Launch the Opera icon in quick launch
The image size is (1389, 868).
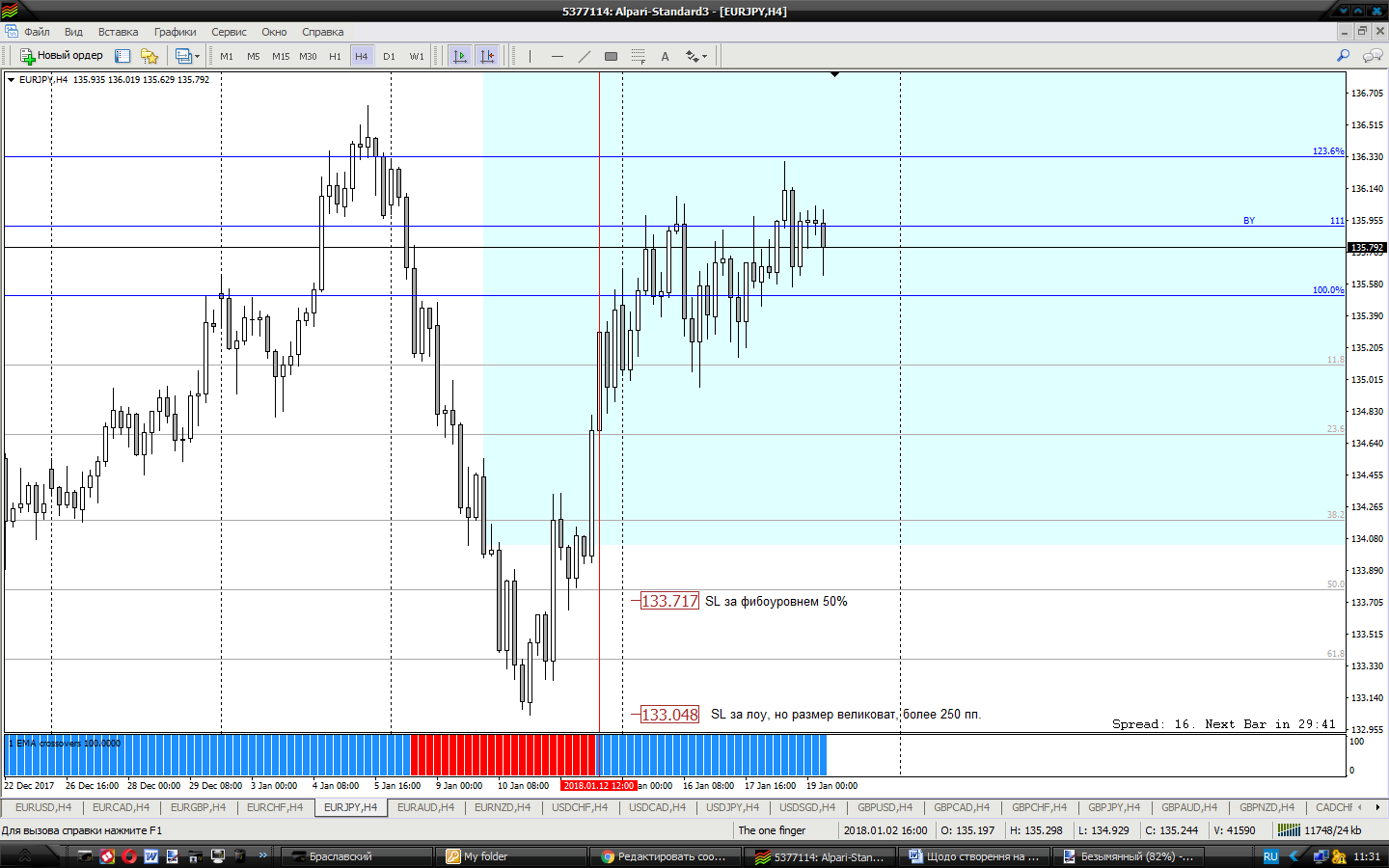pyautogui.click(x=129, y=856)
